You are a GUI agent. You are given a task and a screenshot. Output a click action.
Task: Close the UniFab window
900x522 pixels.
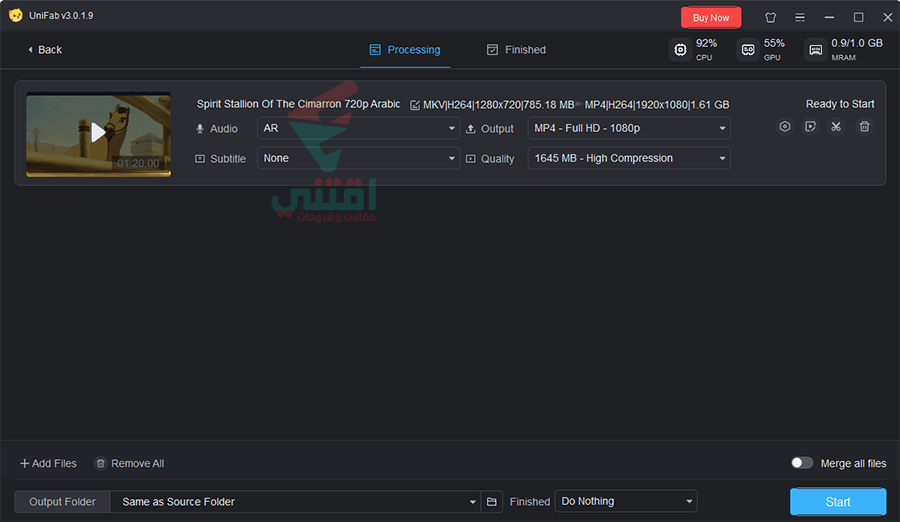pyautogui.click(x=887, y=17)
